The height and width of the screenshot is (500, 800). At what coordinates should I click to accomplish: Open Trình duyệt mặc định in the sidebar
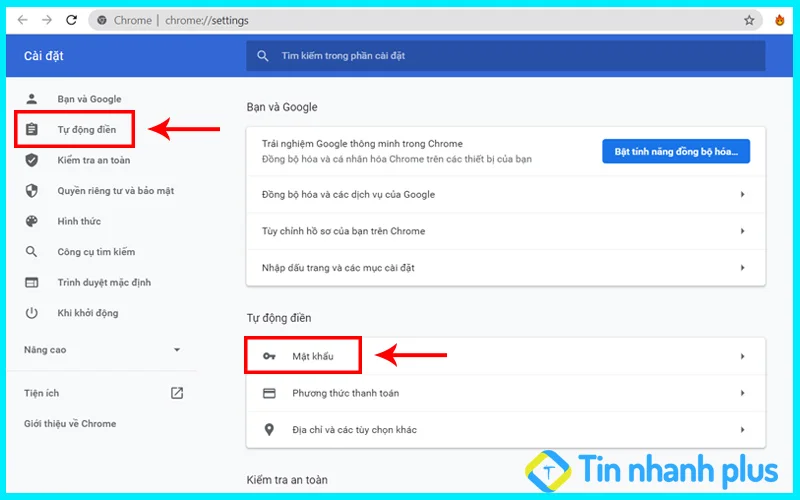click(104, 282)
